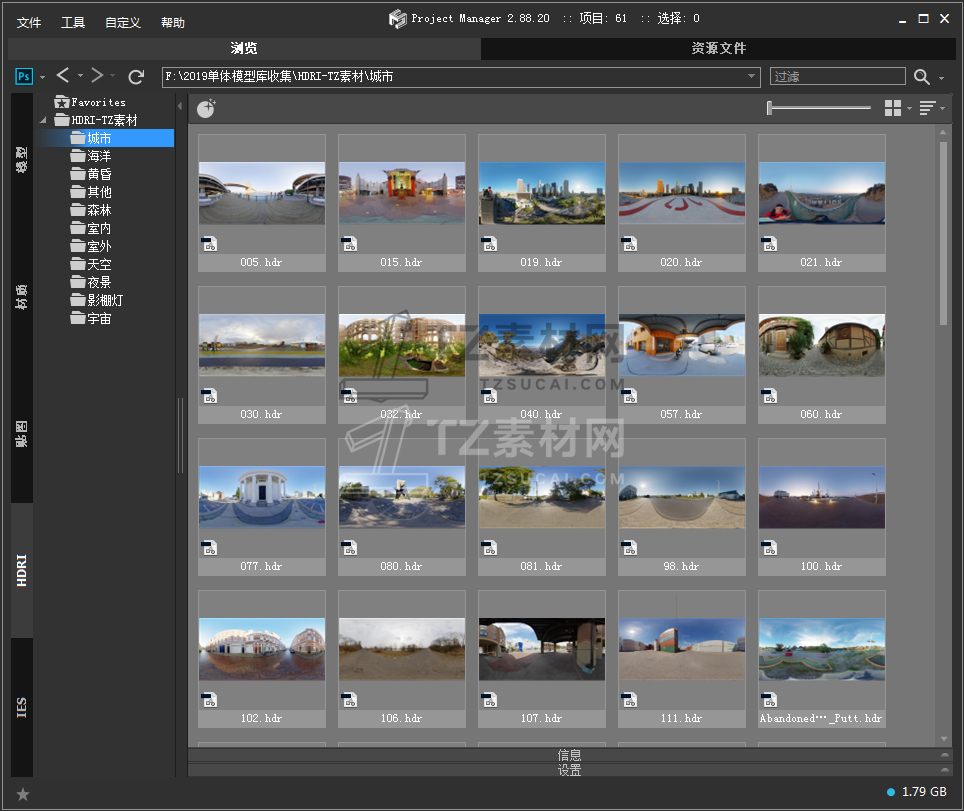This screenshot has width=964, height=811.
Task: Expand the folder path dropdown list
Action: coord(751,76)
